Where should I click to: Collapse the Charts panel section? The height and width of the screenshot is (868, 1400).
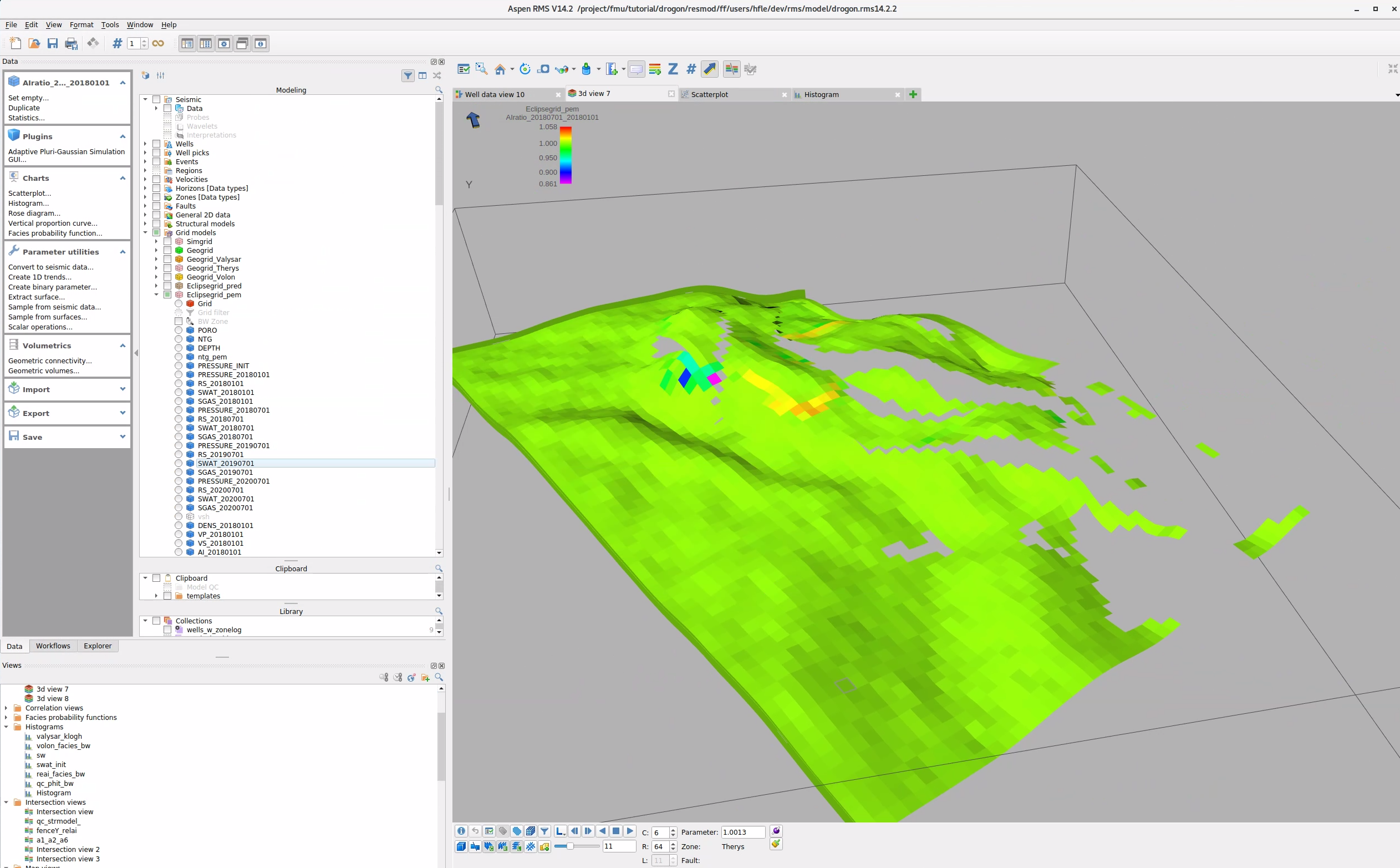(122, 178)
